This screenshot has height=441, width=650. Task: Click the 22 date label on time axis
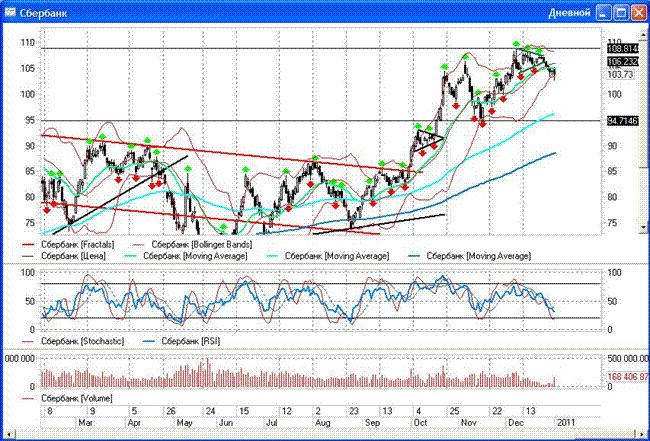pos(497,411)
